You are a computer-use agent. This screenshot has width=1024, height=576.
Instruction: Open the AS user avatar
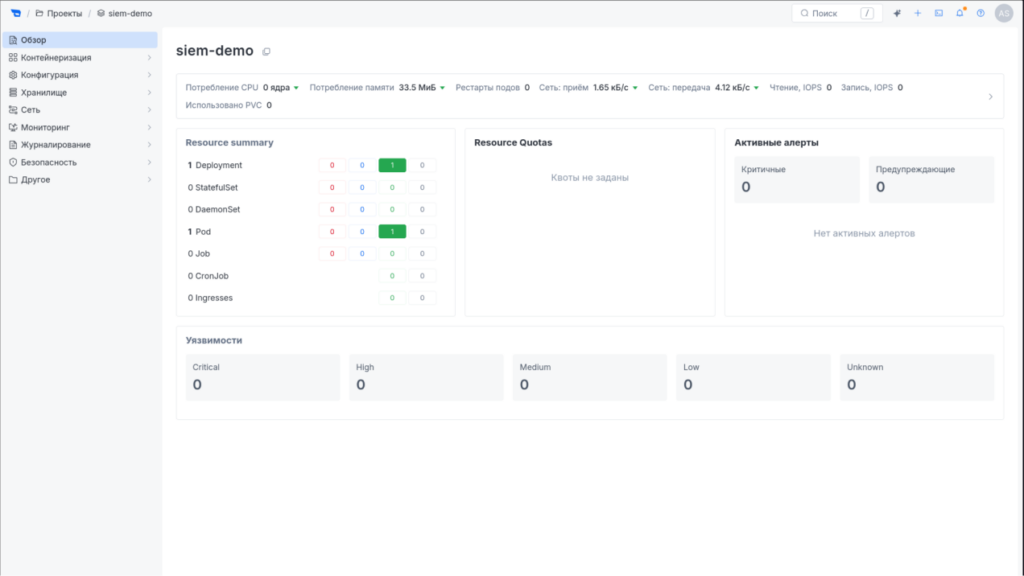(x=1004, y=13)
